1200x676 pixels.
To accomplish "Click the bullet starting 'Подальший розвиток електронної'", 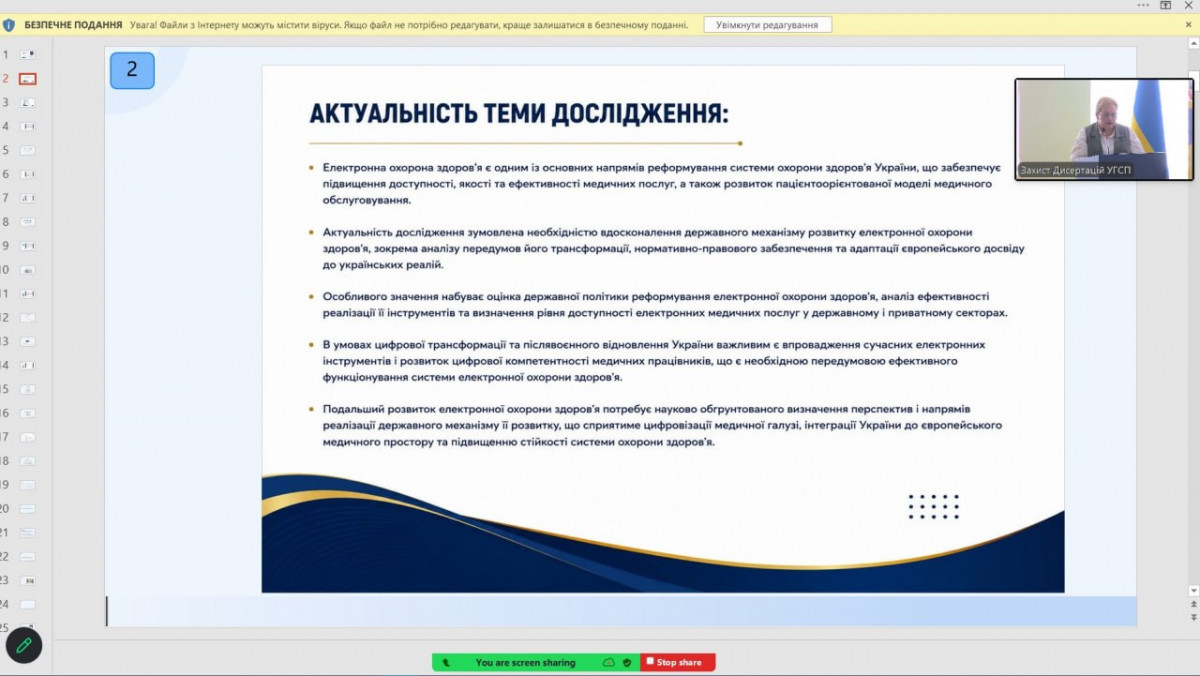I will point(662,425).
